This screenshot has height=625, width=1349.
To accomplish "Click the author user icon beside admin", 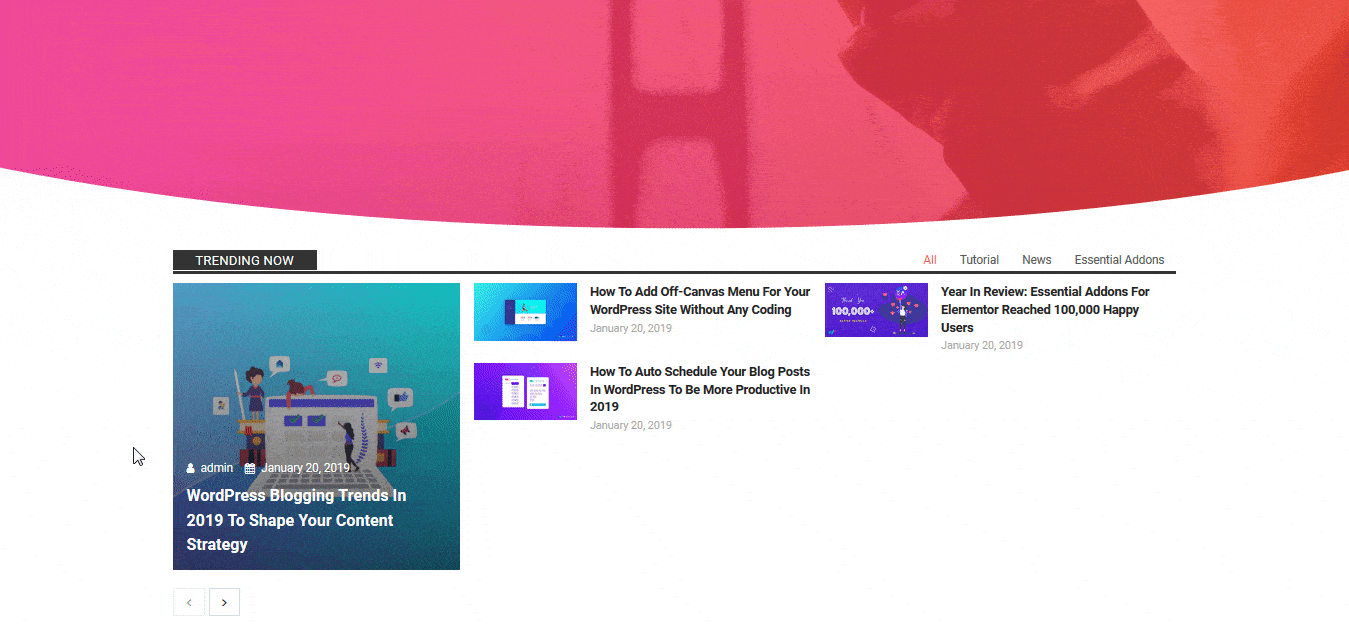I will coord(191,468).
